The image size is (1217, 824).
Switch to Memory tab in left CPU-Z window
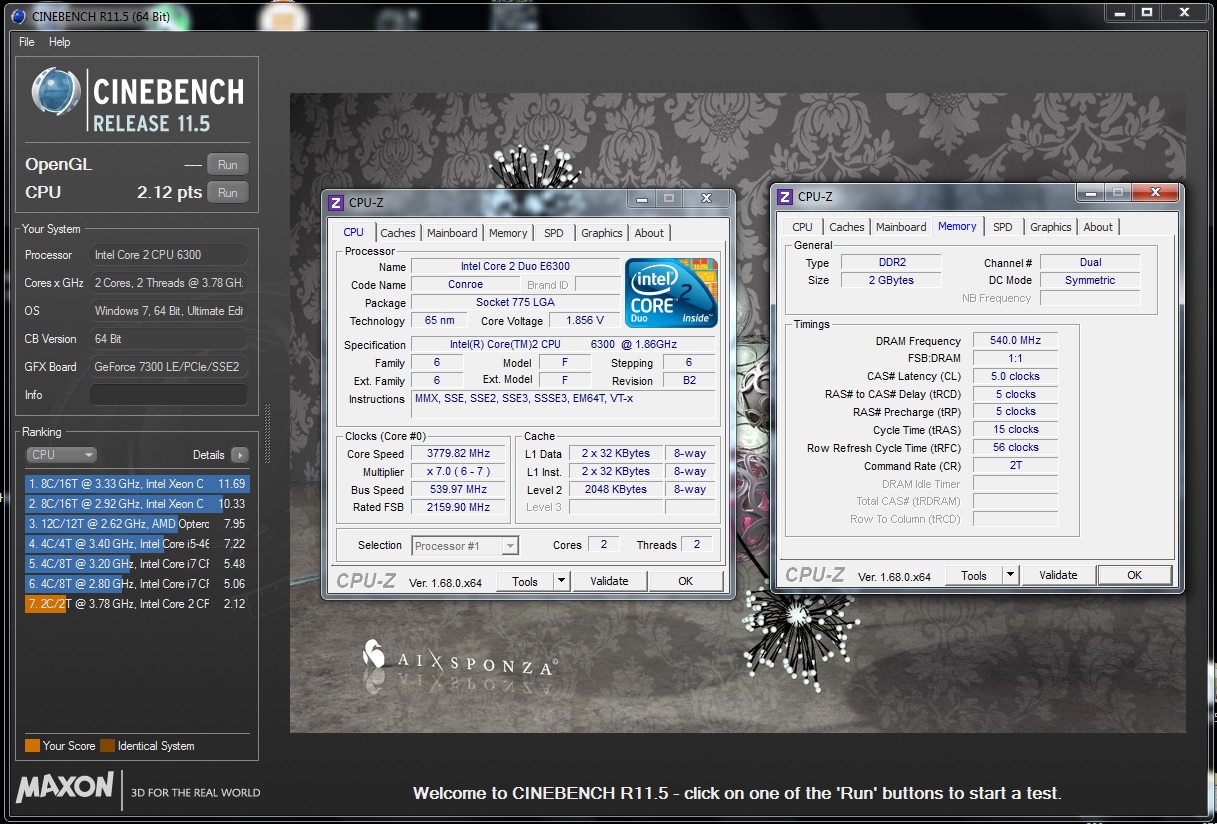[508, 233]
